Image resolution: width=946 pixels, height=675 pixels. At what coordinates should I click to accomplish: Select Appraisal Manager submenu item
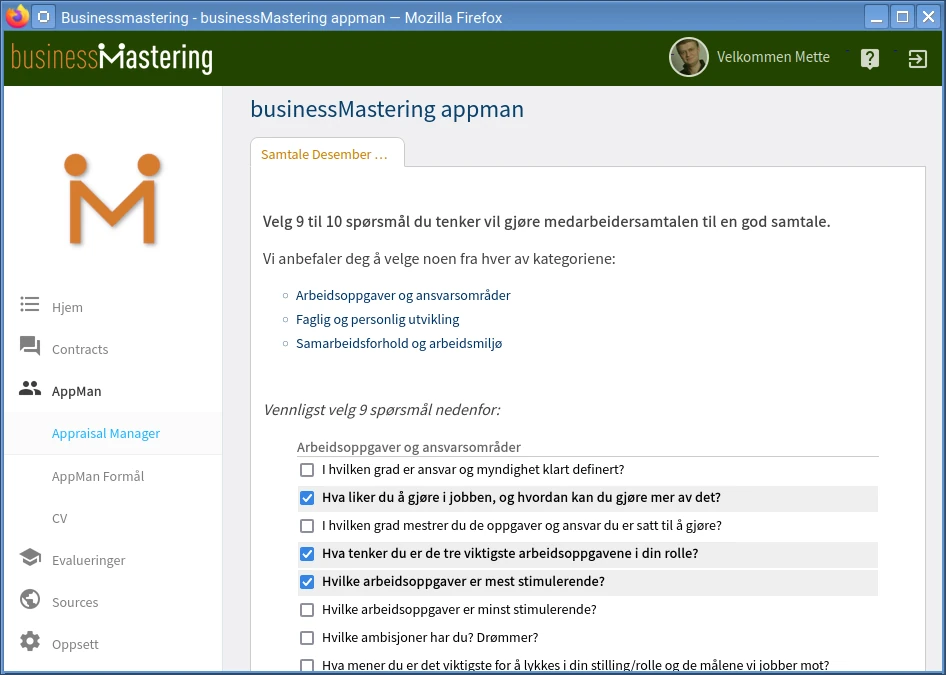point(106,434)
